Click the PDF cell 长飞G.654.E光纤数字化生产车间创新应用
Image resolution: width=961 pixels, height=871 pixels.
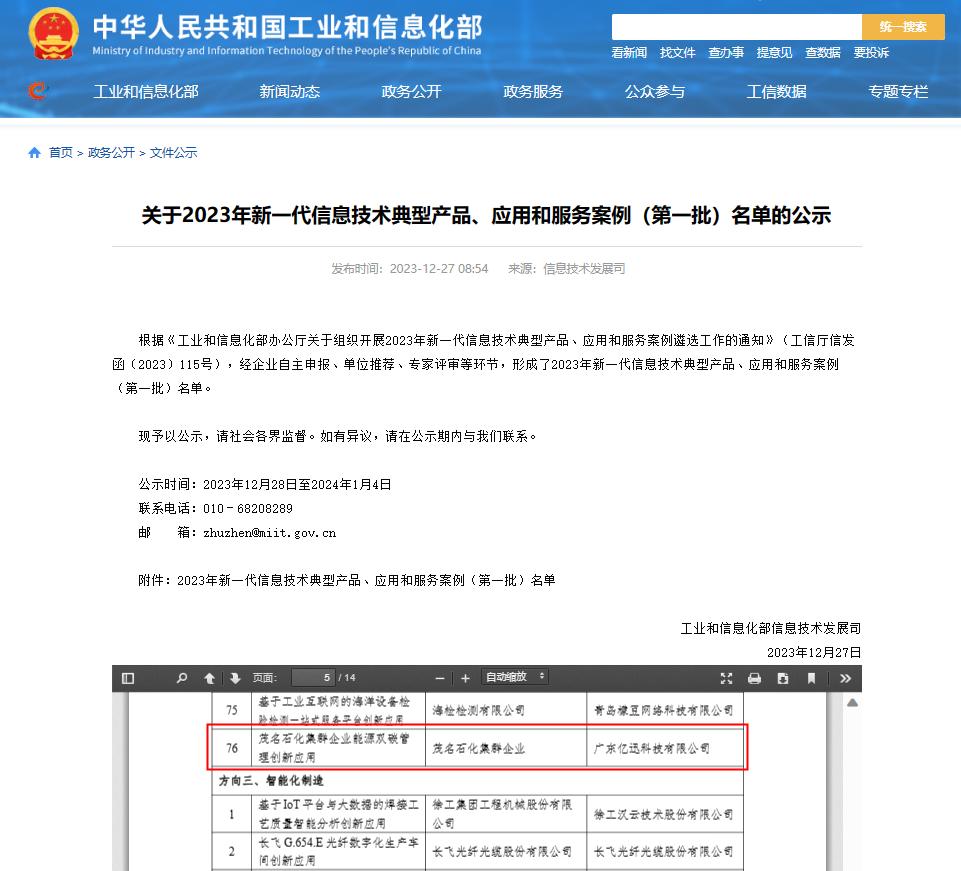pos(338,851)
